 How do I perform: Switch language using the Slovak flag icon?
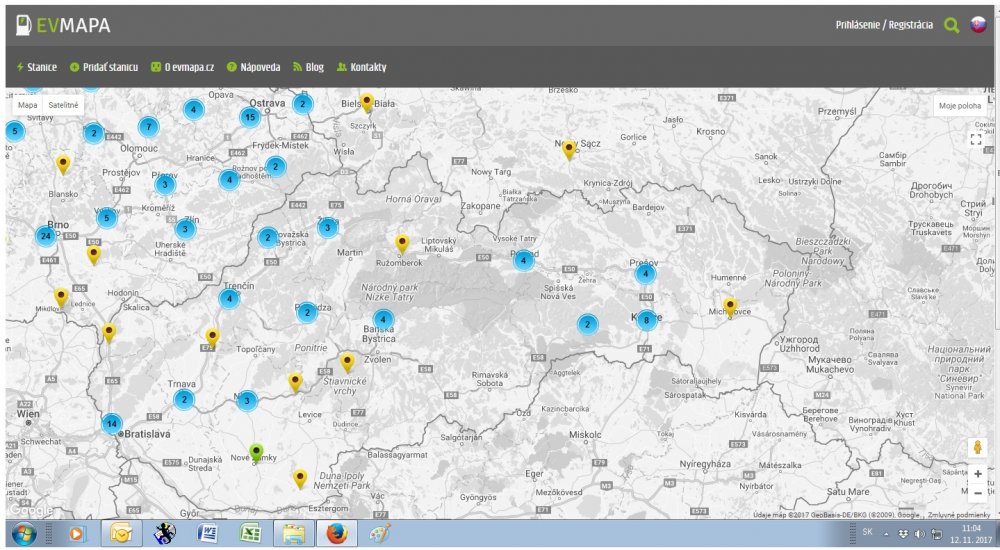pos(978,25)
